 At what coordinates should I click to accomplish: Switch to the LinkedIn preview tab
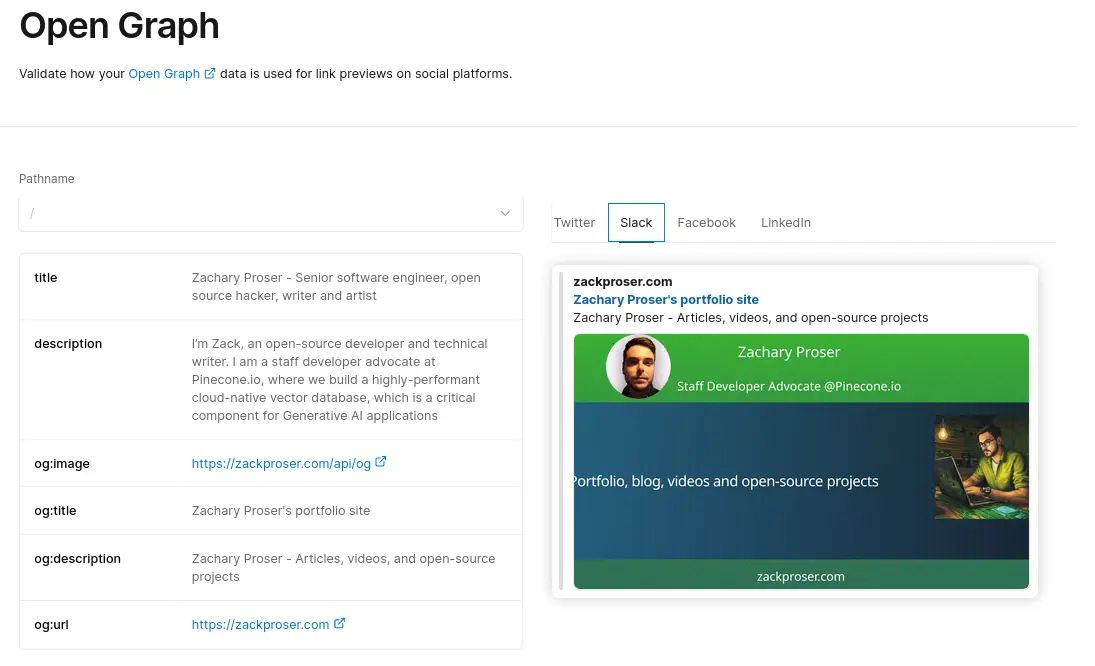[786, 222]
